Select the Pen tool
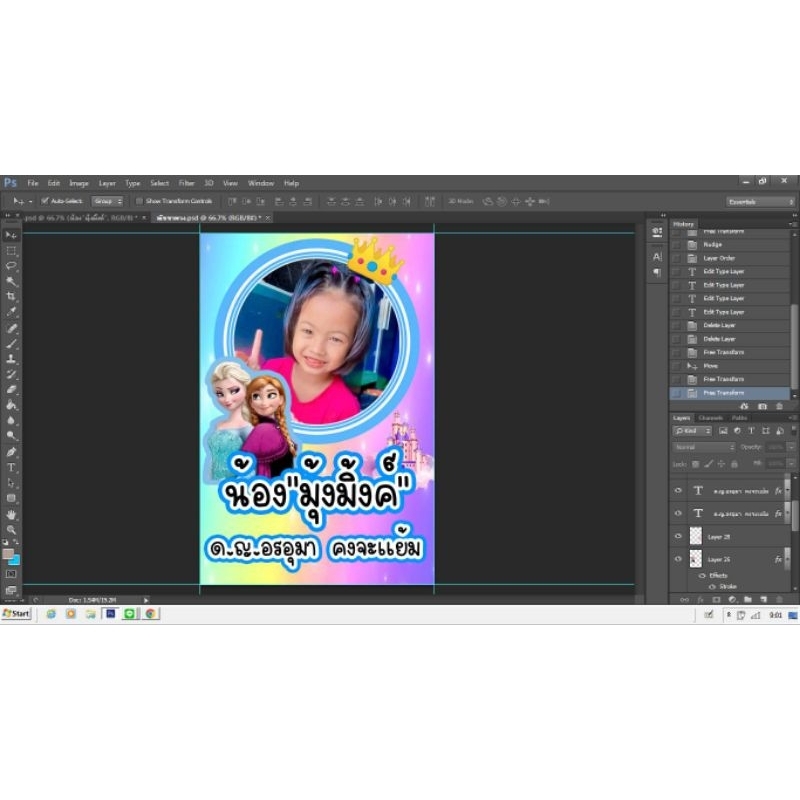 [11, 452]
